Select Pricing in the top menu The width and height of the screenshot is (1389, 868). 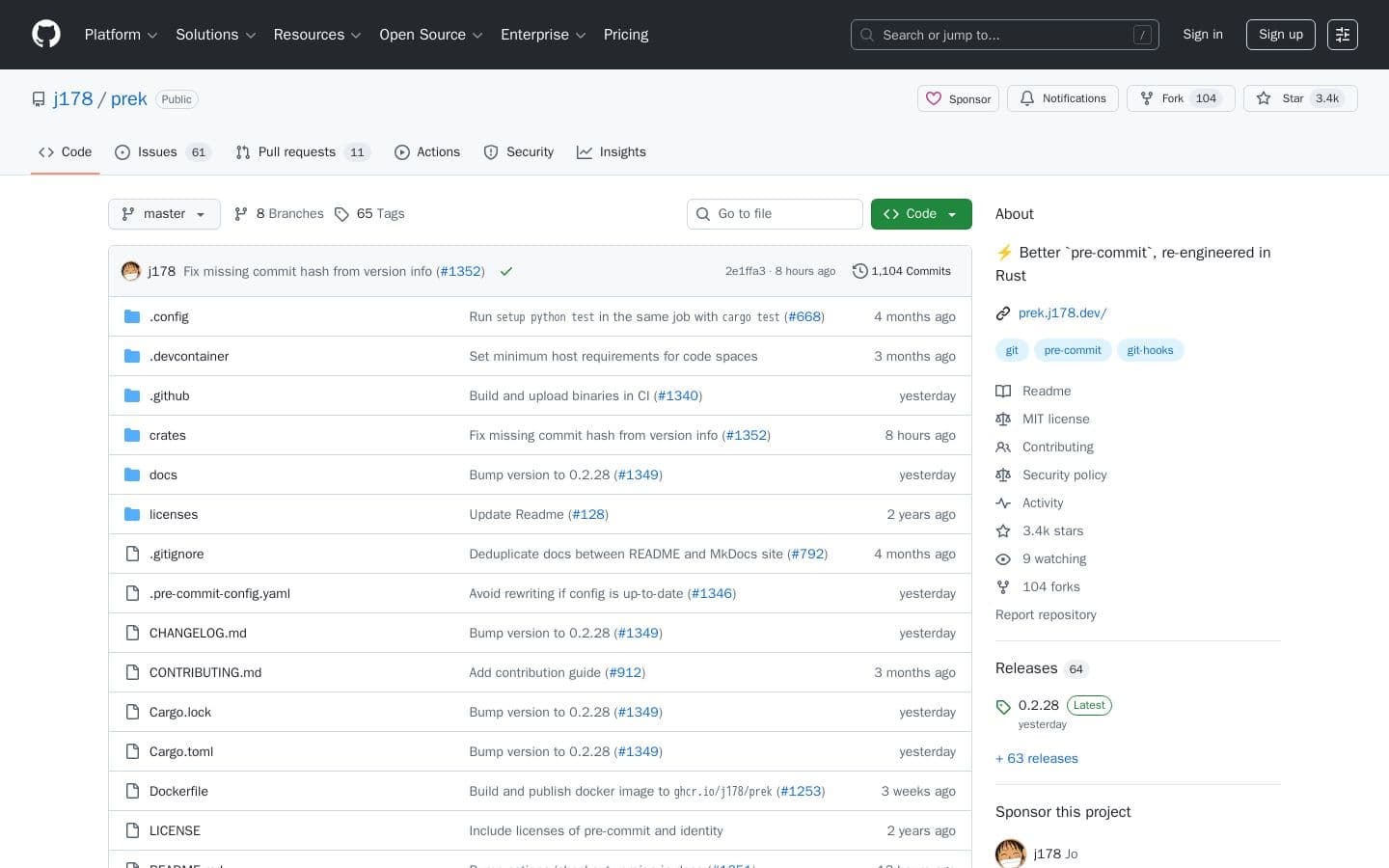click(626, 35)
